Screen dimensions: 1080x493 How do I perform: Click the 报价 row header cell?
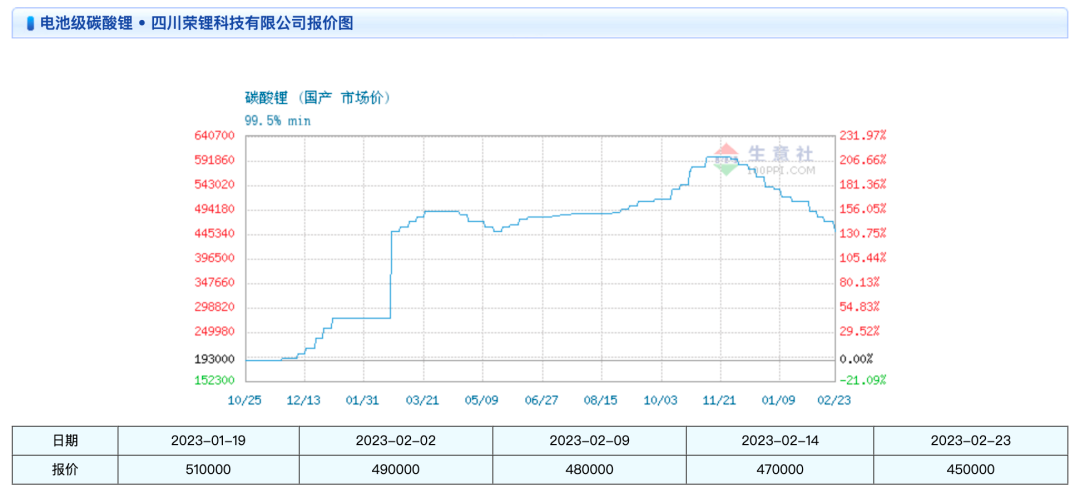pos(65,470)
